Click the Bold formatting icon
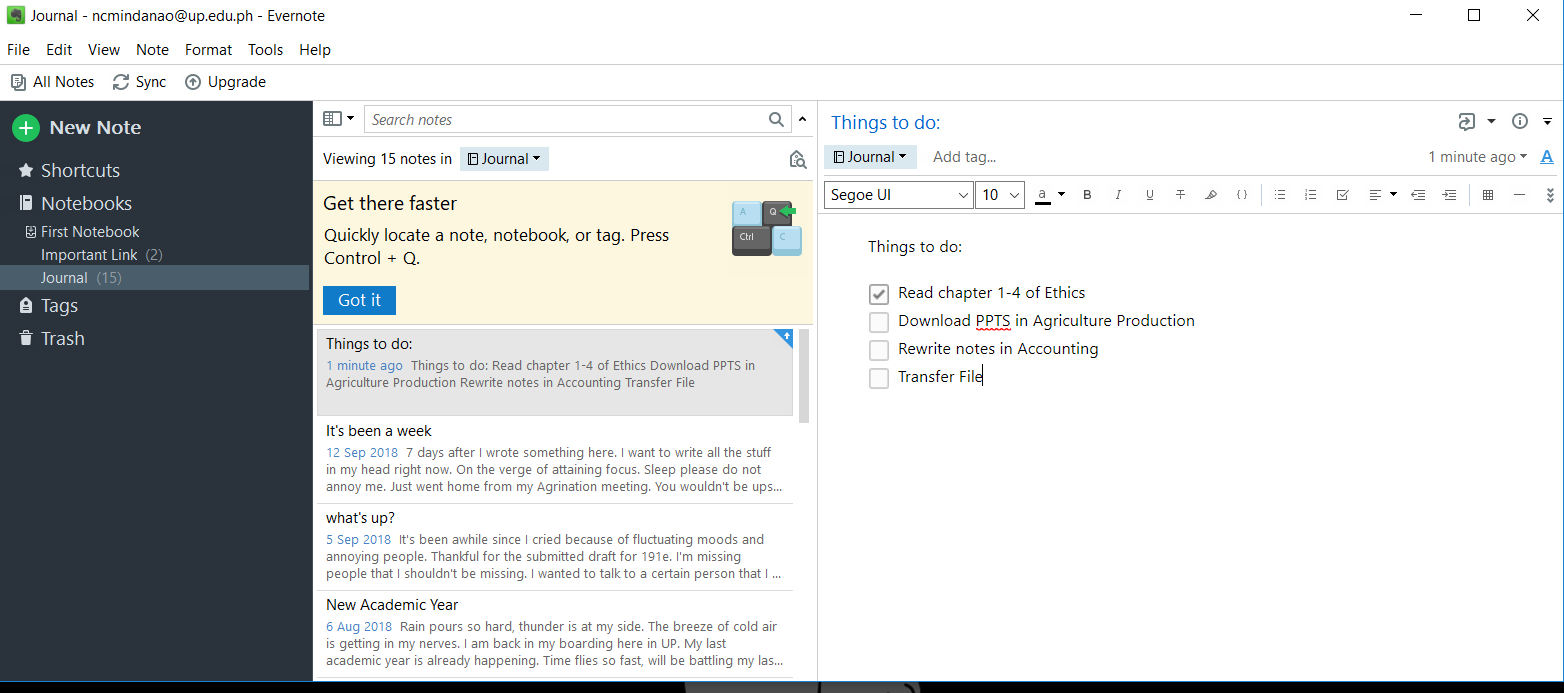 (1087, 195)
